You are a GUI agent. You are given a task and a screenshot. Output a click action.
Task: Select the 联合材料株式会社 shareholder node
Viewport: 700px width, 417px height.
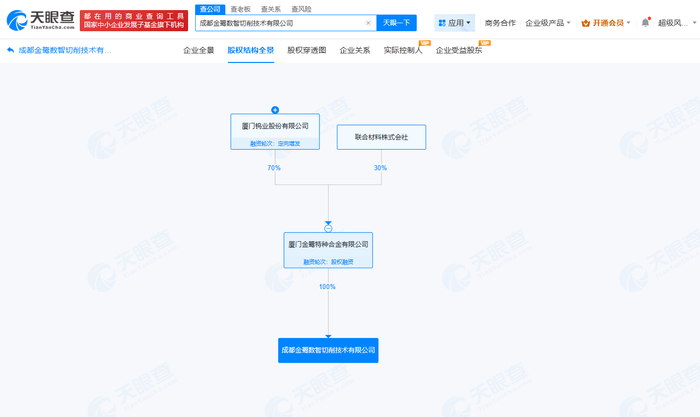click(x=381, y=137)
